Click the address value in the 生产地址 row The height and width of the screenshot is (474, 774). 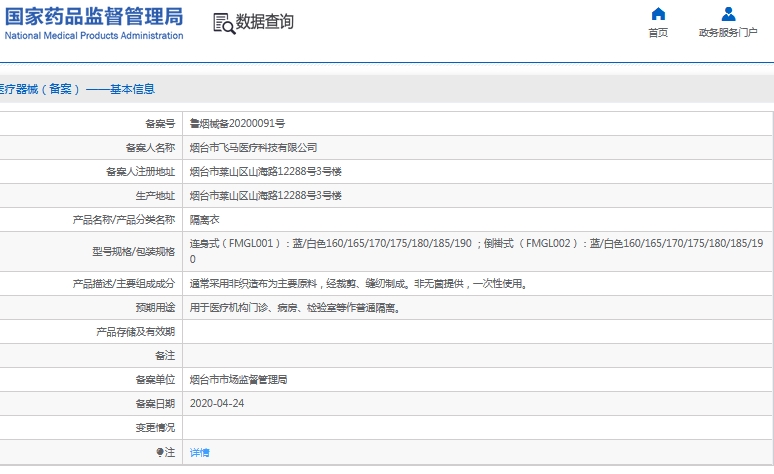pos(266,196)
